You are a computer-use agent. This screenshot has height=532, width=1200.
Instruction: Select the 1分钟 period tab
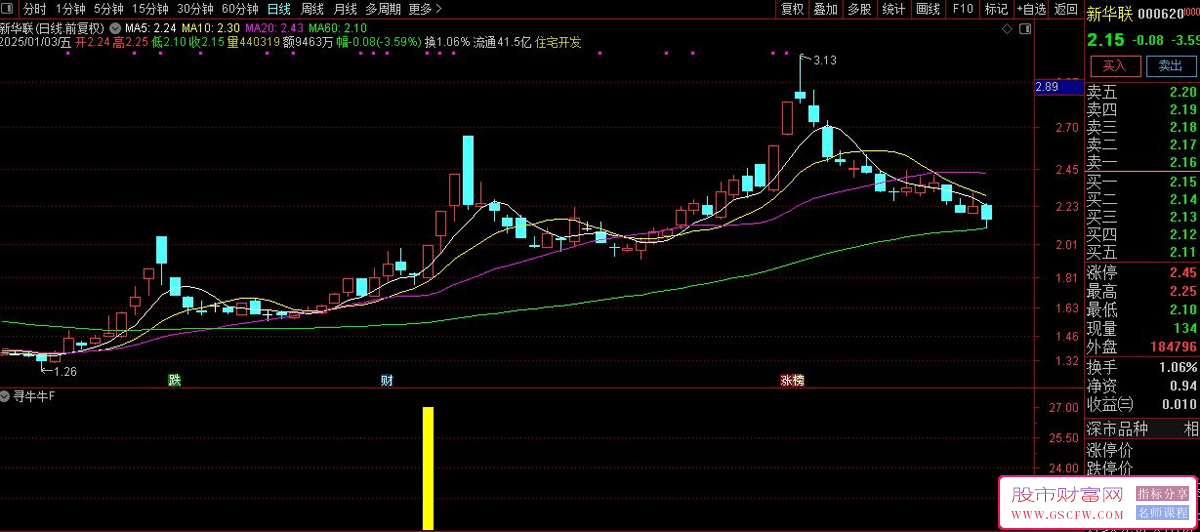(x=71, y=9)
